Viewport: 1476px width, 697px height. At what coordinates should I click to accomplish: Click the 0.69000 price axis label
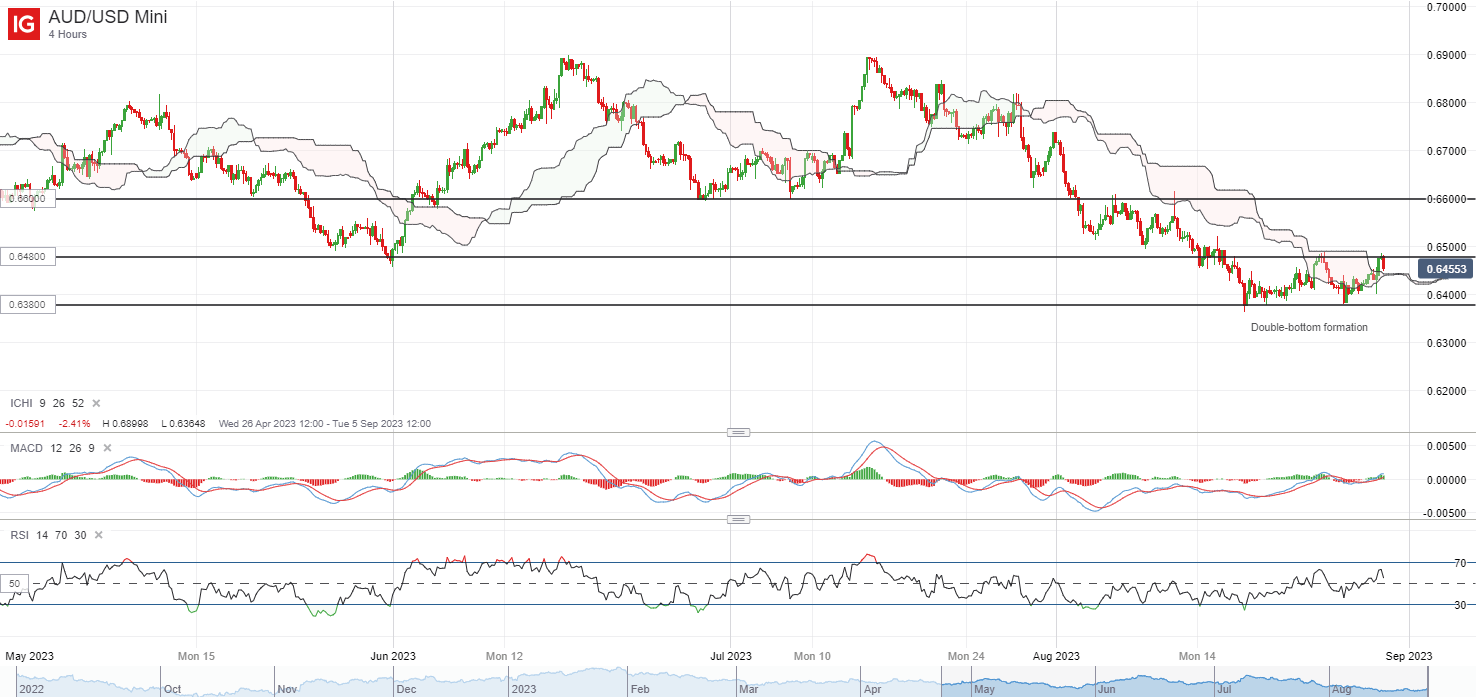tap(1446, 55)
